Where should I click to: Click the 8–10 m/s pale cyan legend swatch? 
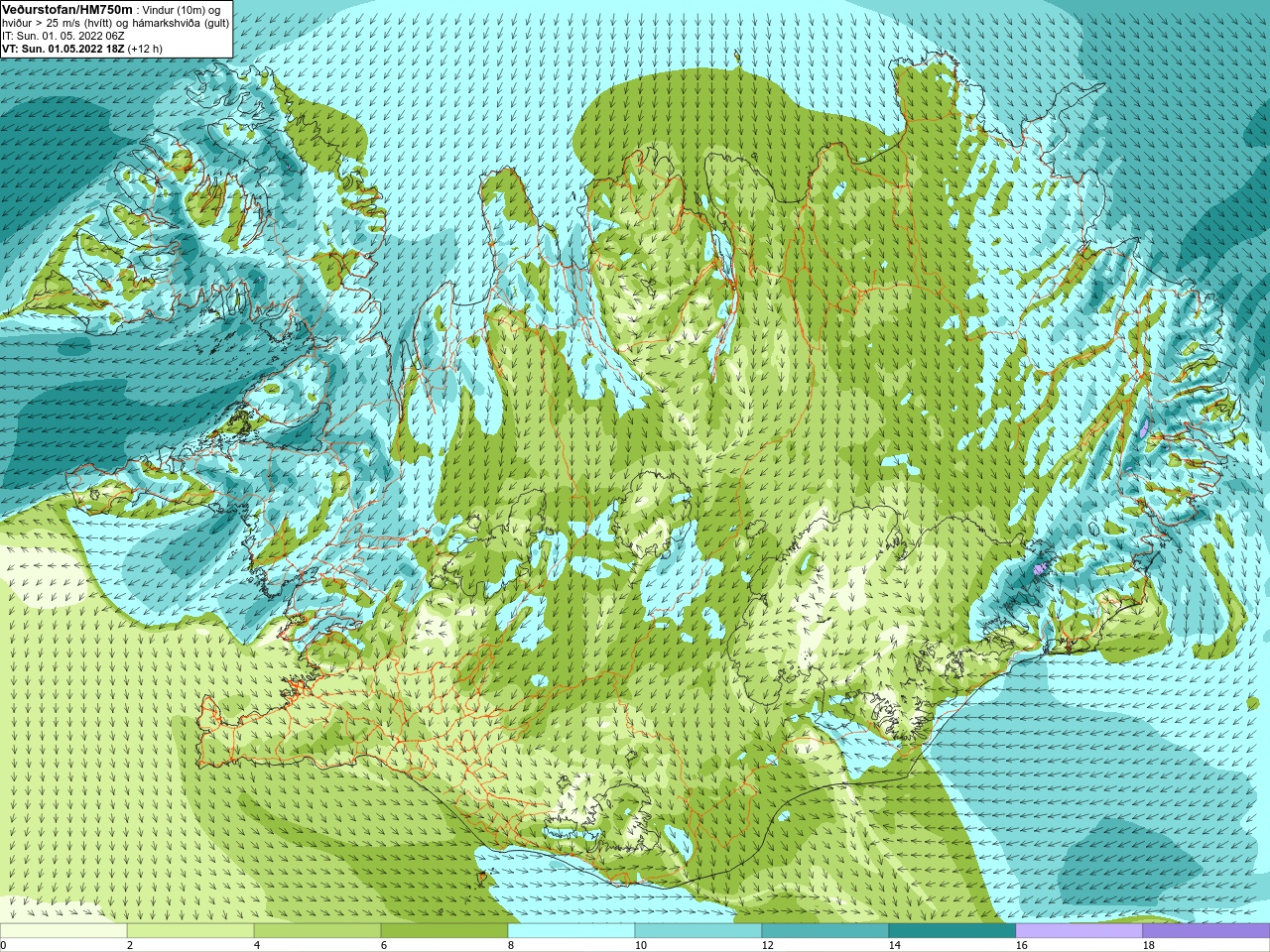pos(571,930)
